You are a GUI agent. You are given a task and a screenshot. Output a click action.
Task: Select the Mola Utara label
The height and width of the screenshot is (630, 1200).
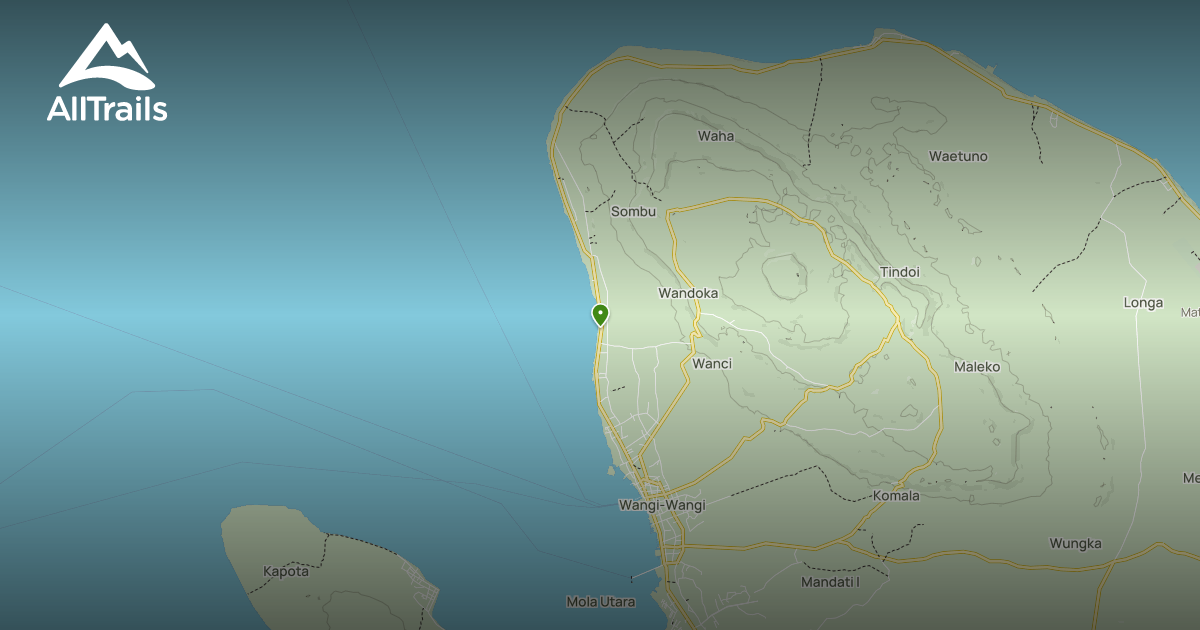pos(601,602)
